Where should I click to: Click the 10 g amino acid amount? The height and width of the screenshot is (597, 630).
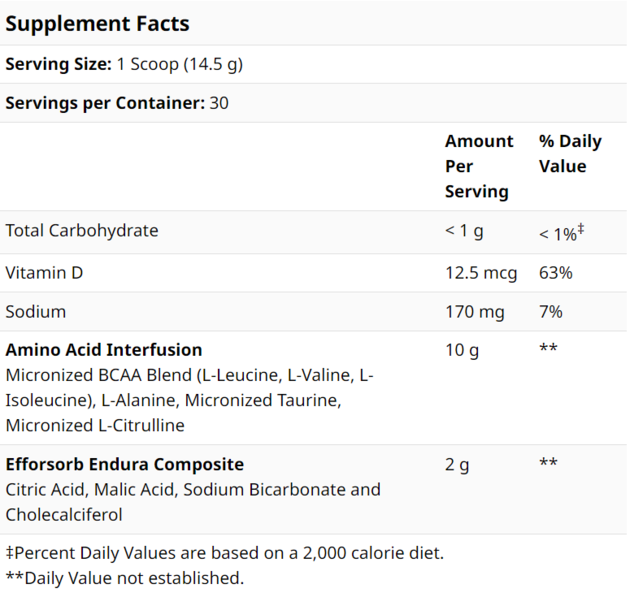(462, 351)
